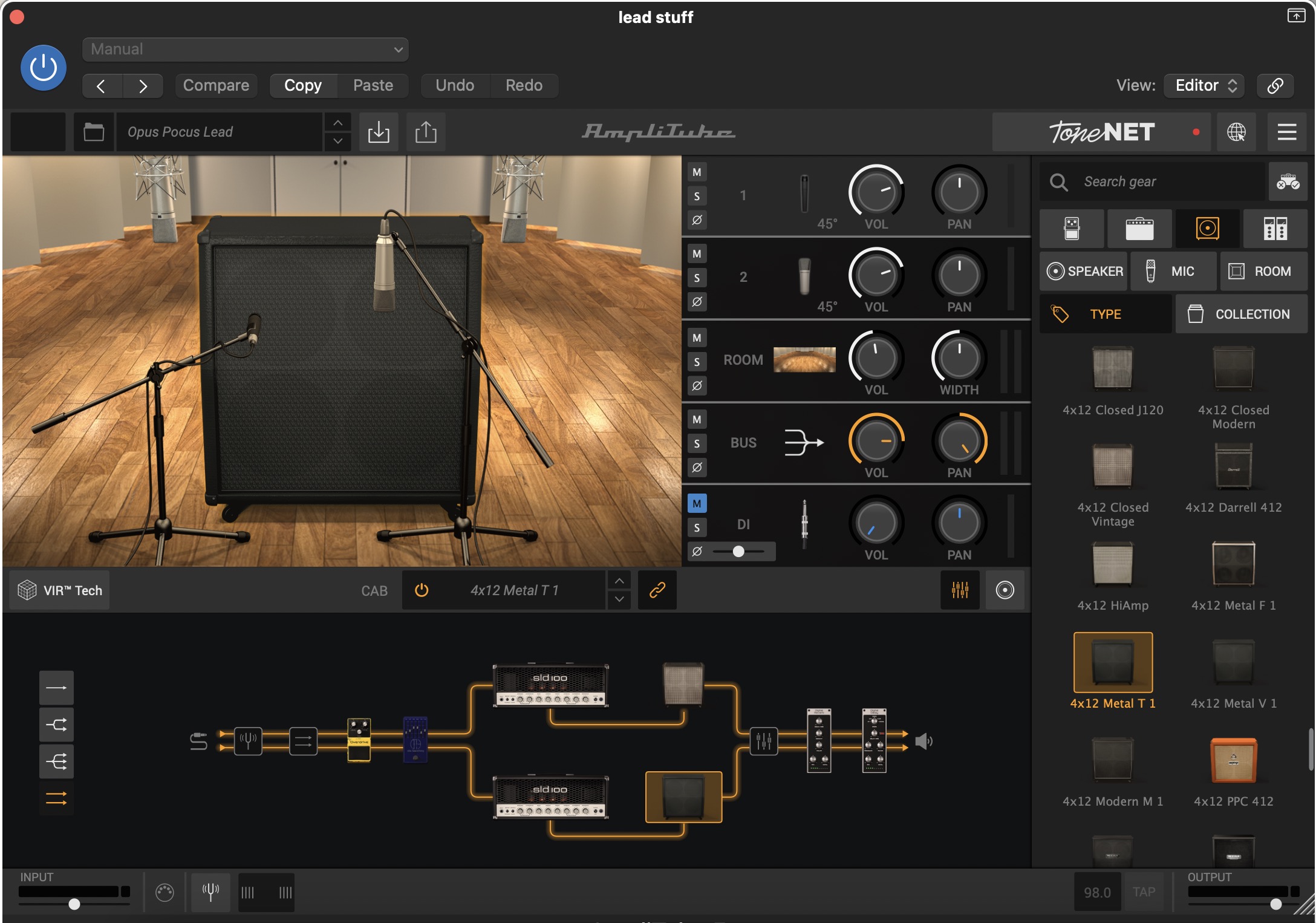Select the amplifier gear category
This screenshot has width=1316, height=923.
tap(1139, 229)
